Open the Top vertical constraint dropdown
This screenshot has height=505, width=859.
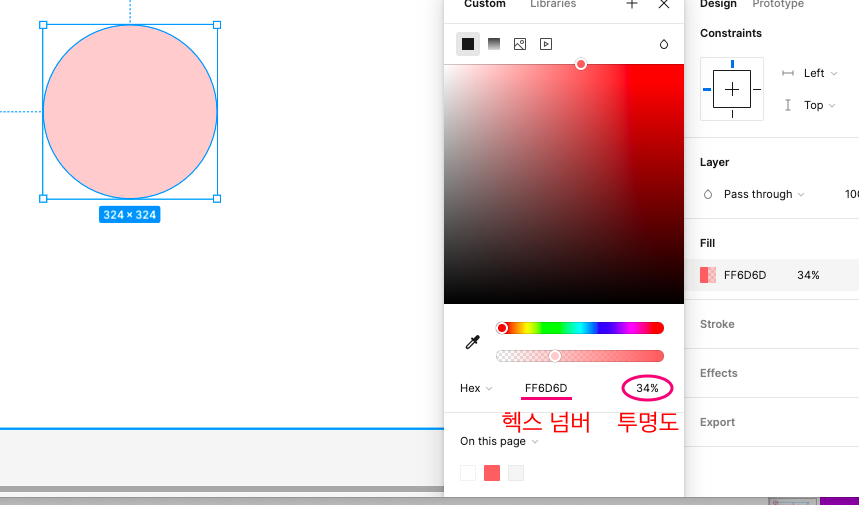coord(819,105)
